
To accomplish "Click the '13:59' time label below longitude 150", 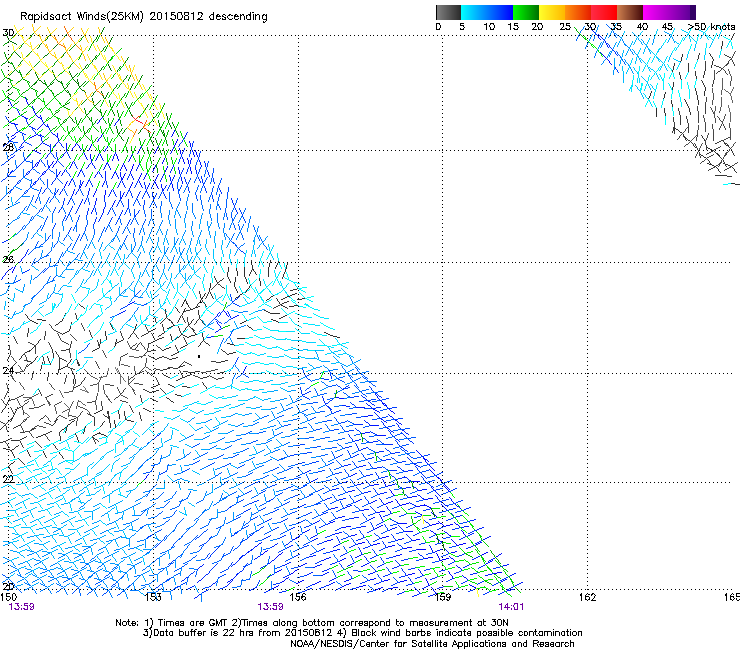I will tap(21, 607).
